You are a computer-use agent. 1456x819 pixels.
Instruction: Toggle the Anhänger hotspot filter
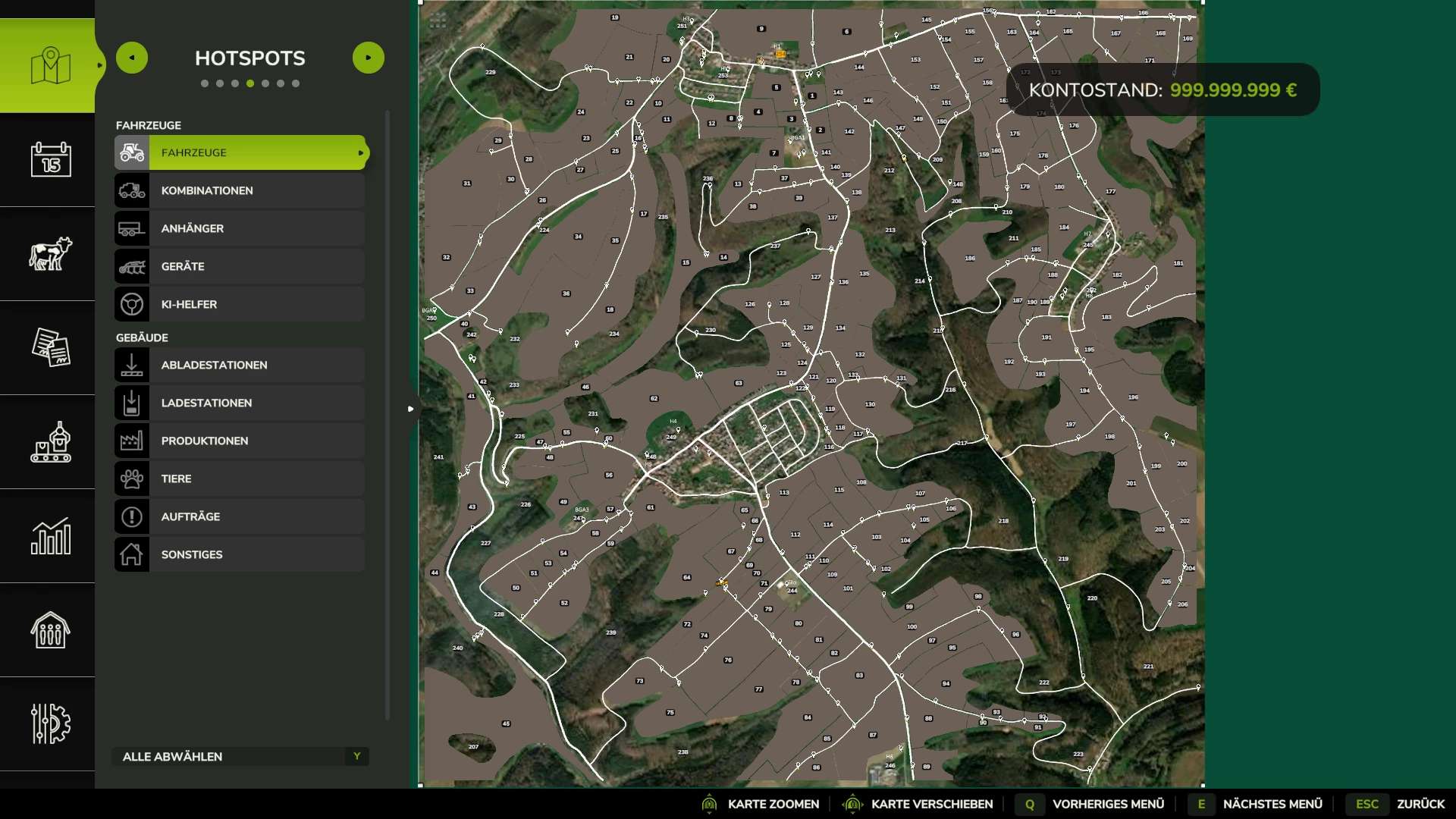click(240, 228)
